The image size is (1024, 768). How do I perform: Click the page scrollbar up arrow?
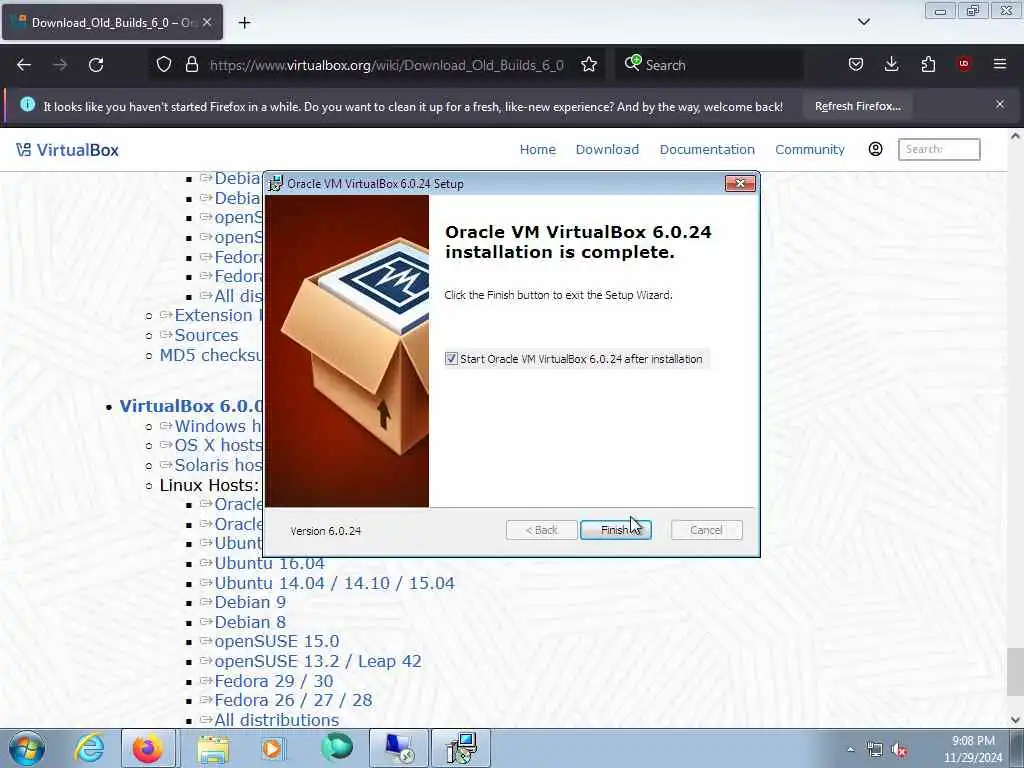(1016, 136)
